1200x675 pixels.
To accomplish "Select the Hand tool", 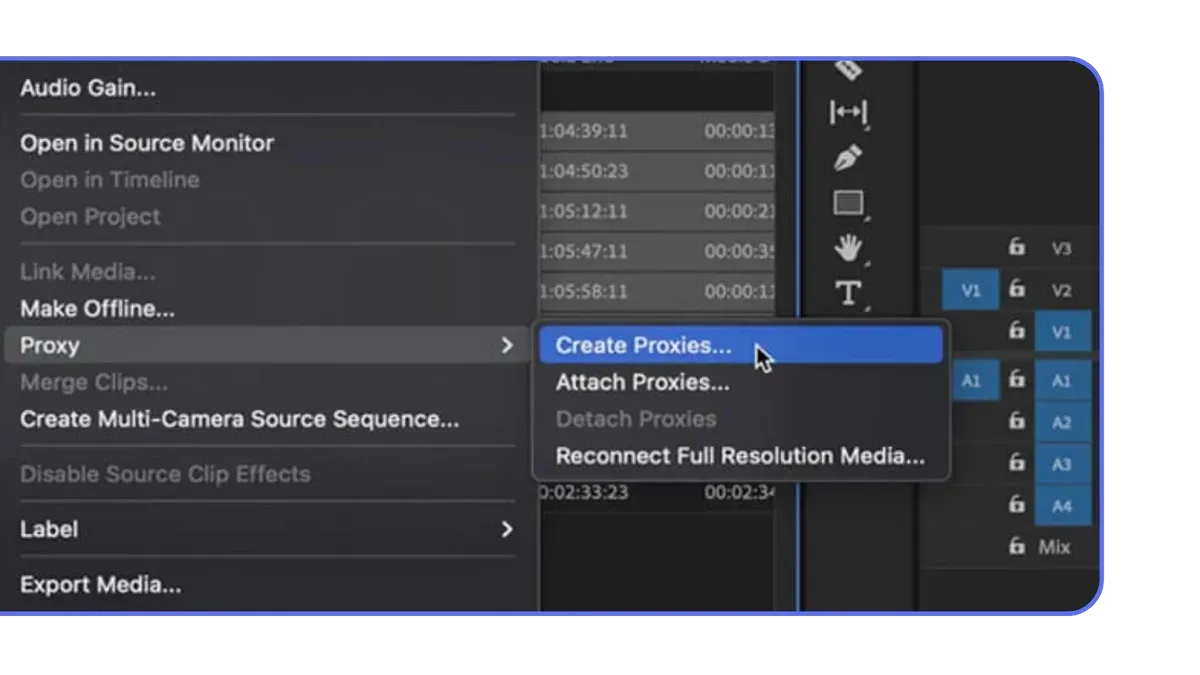I will [849, 248].
